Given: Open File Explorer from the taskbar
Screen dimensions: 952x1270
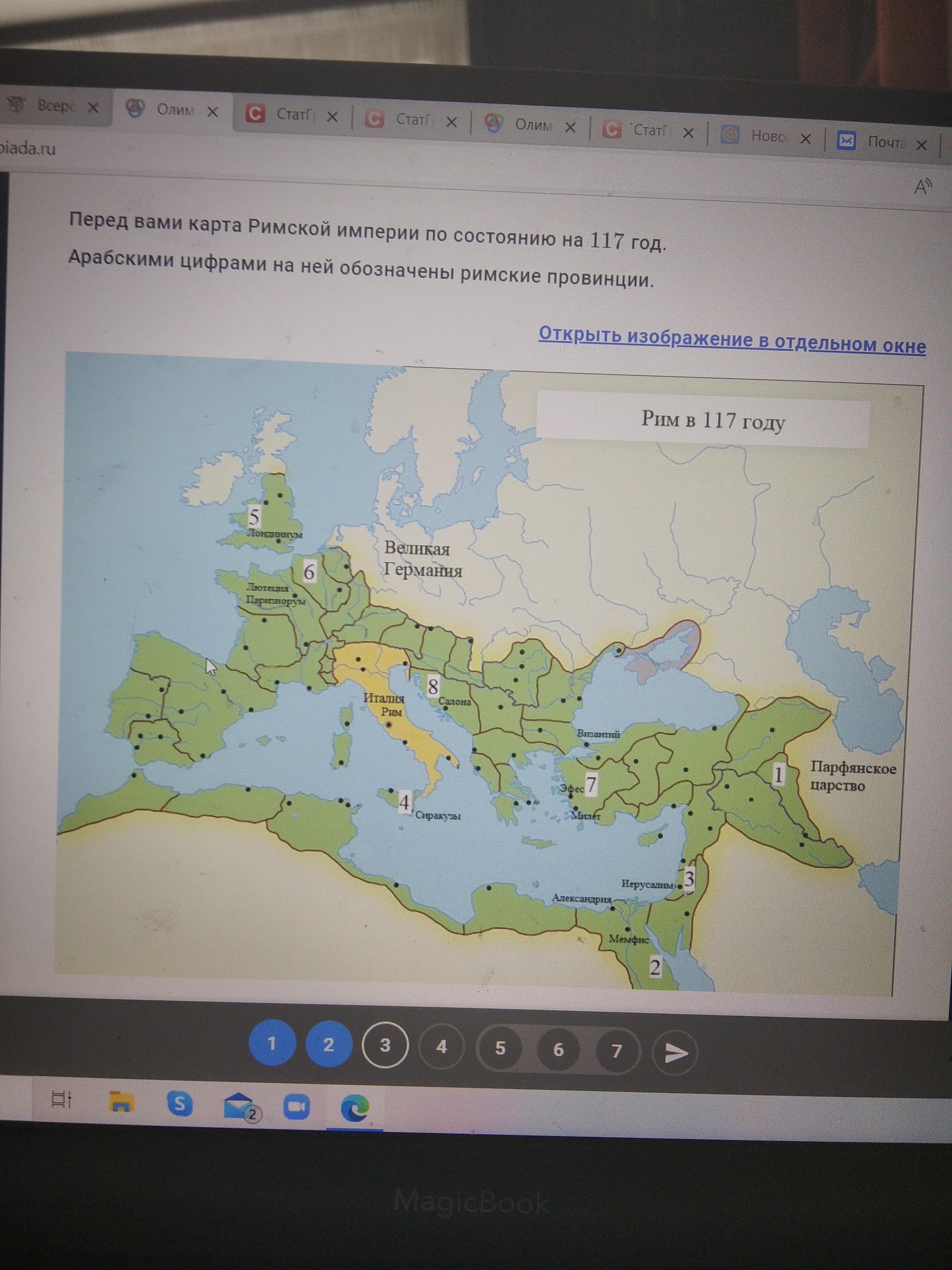Looking at the screenshot, I should click(121, 1102).
